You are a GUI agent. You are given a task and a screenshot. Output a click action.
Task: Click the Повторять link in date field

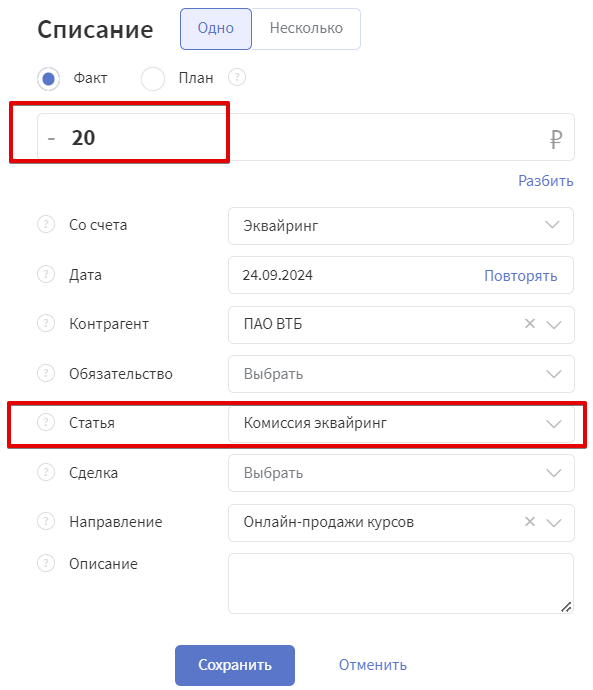pos(520,275)
